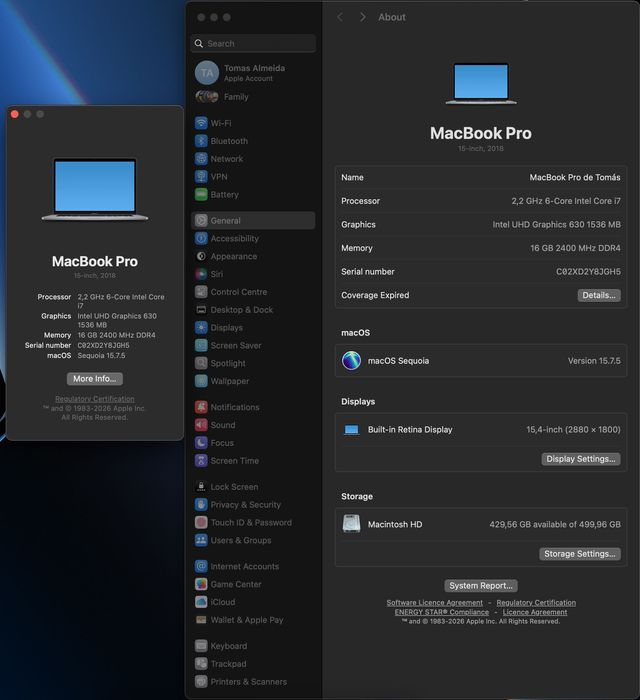Click the Details… coverage button
640x700 pixels.
tap(598, 295)
